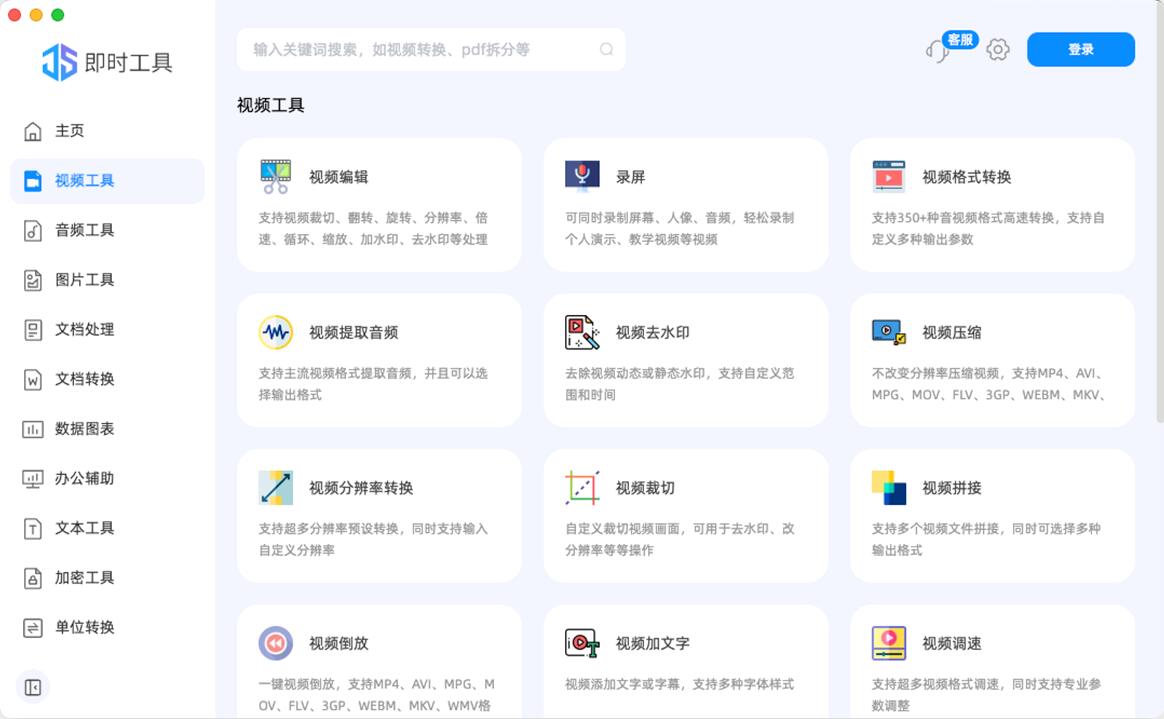The width and height of the screenshot is (1164, 719).
Task: Open the 视频提取音频 waveform icon
Action: click(275, 332)
